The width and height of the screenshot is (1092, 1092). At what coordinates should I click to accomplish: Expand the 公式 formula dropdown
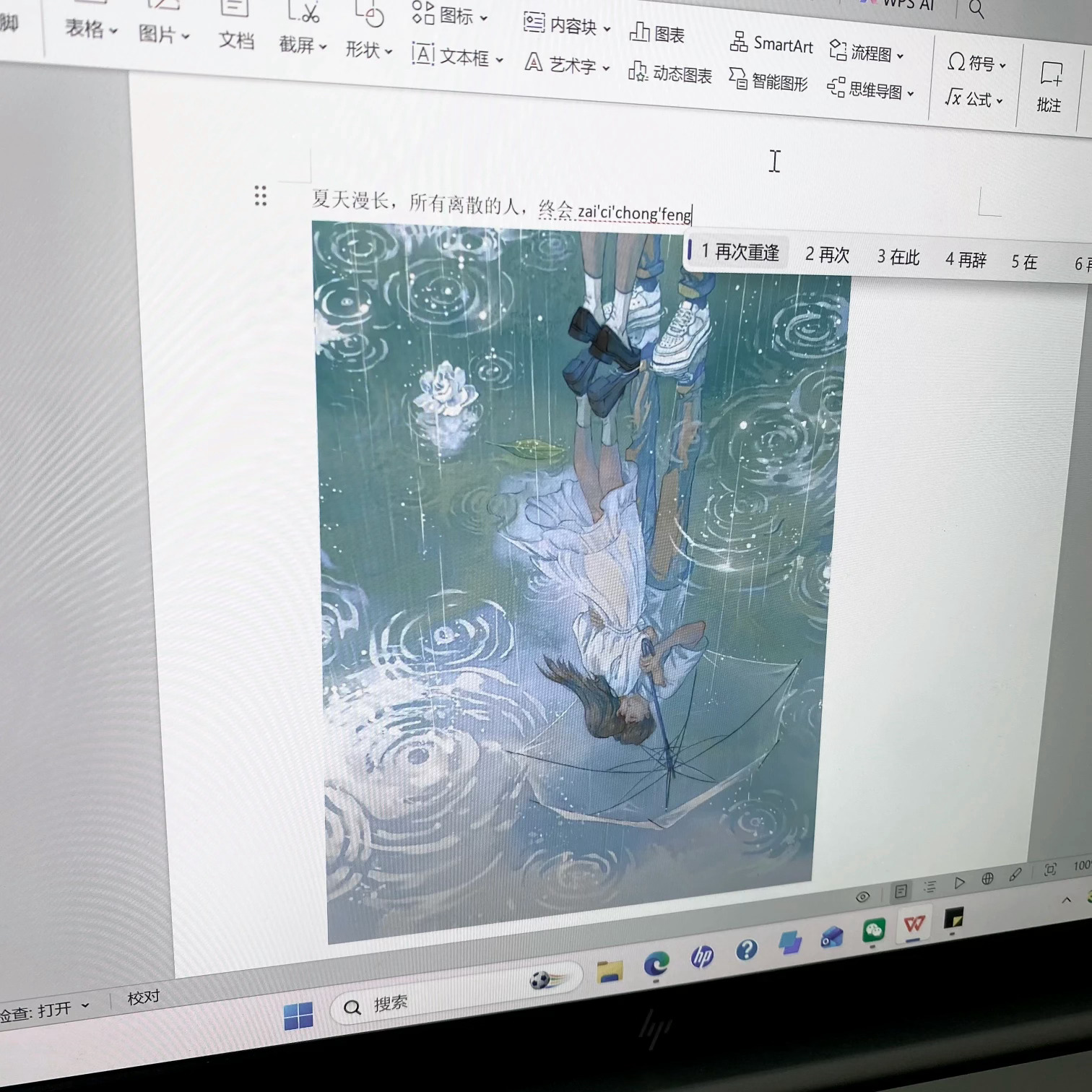pos(974,98)
